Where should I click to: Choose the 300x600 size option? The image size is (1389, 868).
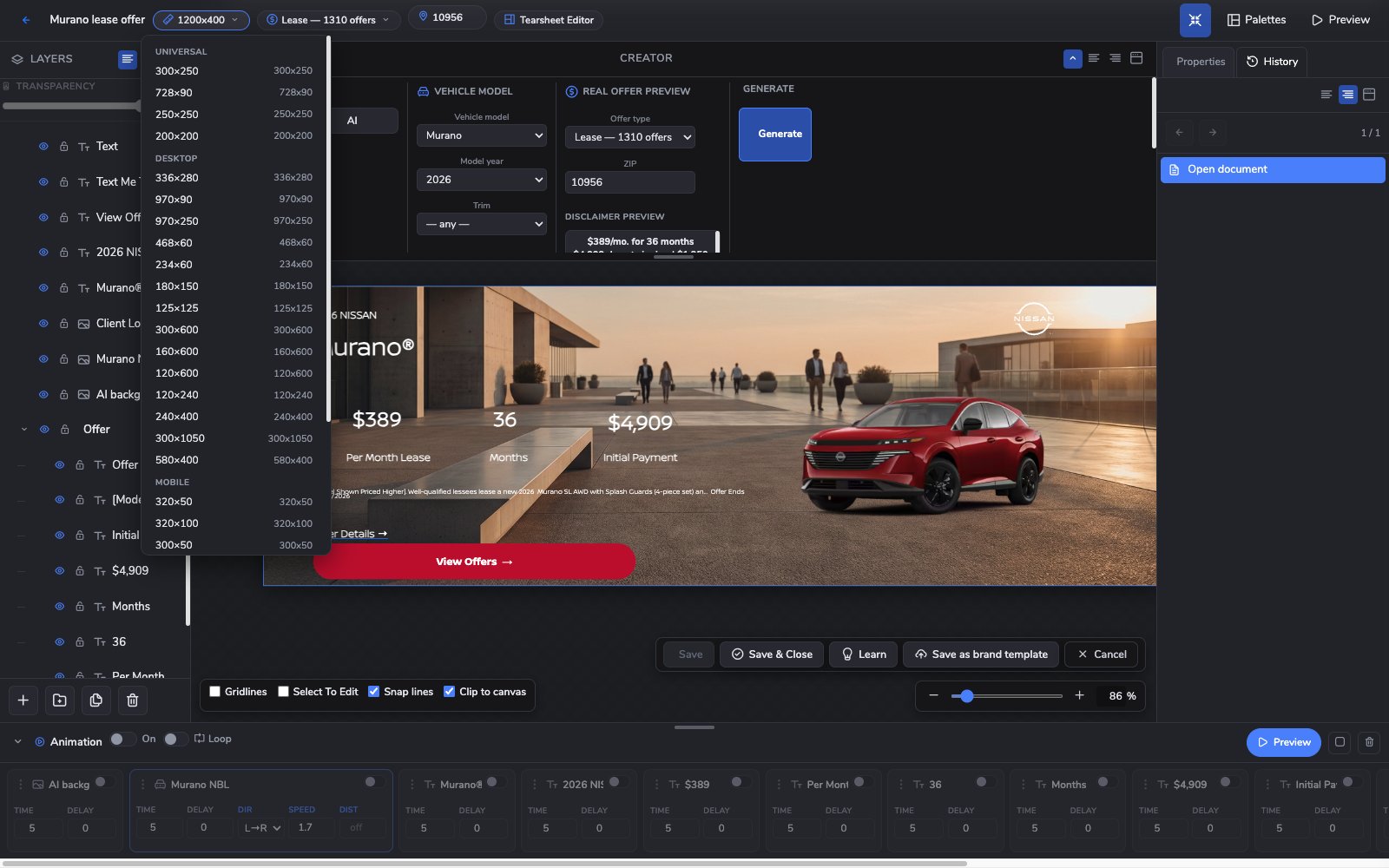pos(234,330)
